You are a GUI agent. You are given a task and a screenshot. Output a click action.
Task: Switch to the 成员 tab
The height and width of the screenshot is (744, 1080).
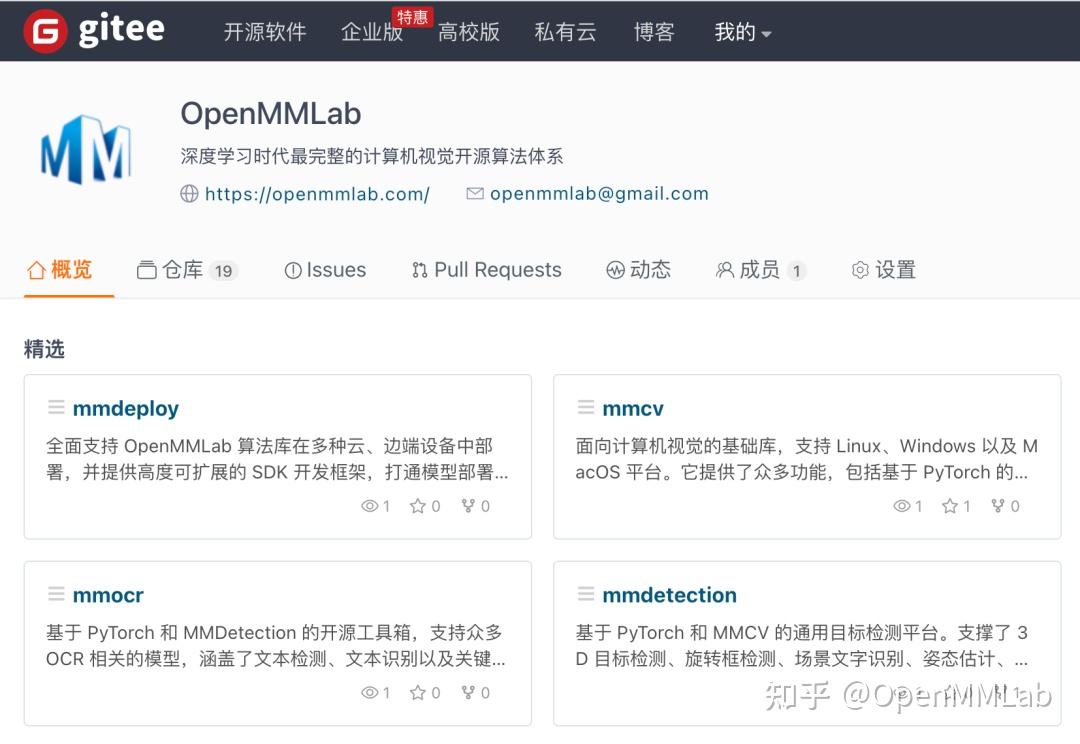coord(761,270)
